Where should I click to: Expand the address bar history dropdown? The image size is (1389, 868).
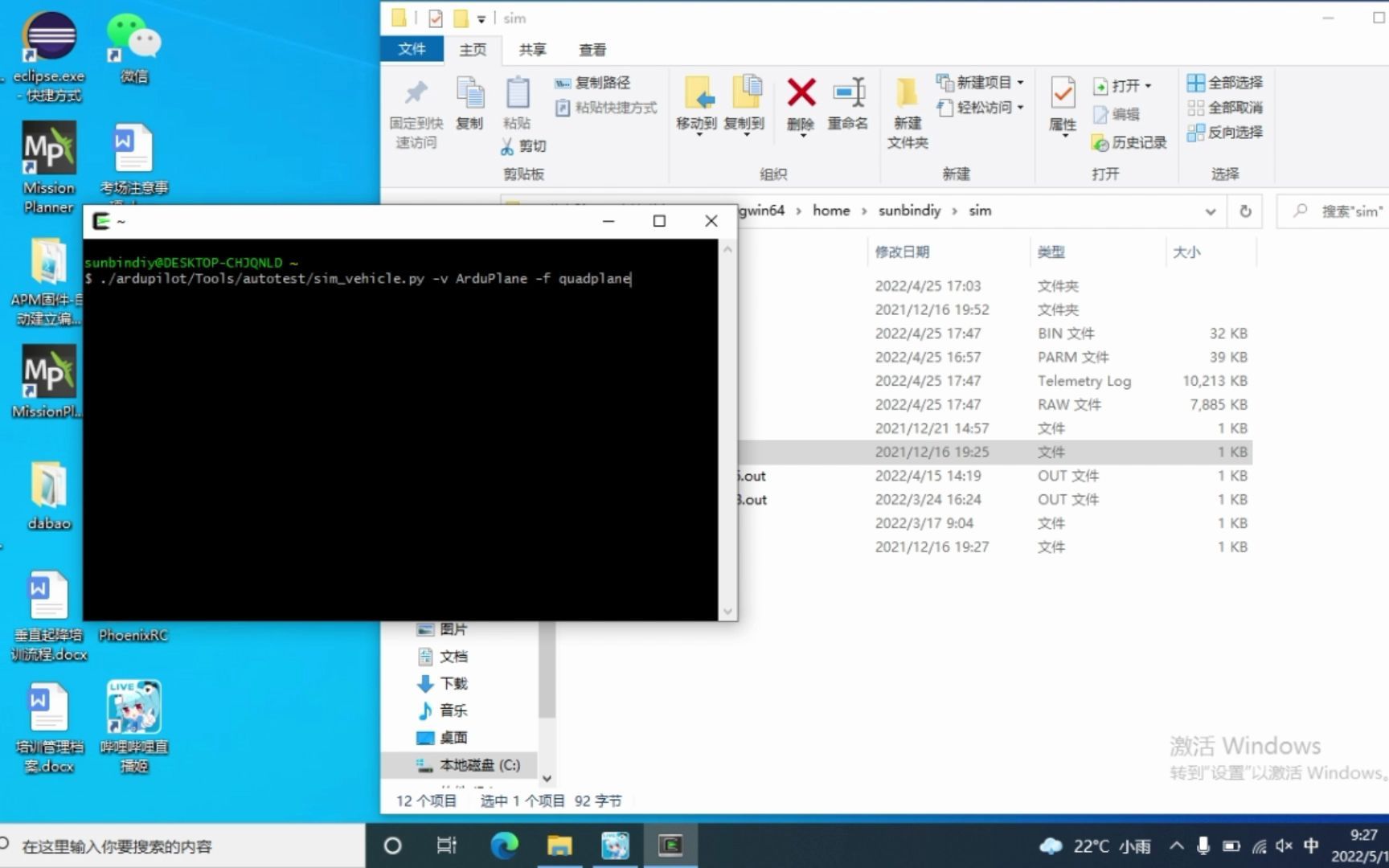1211,211
